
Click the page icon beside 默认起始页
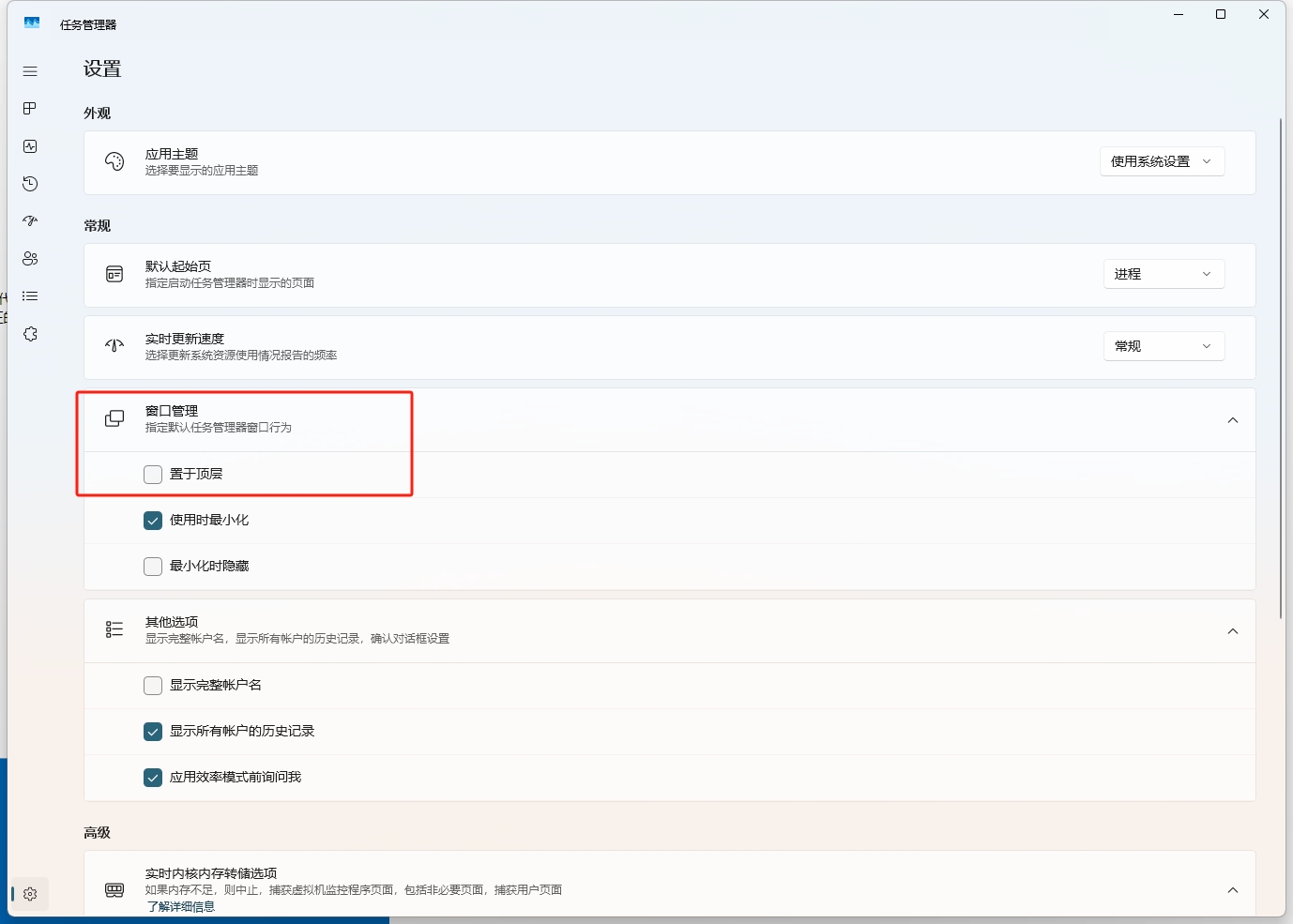114,274
